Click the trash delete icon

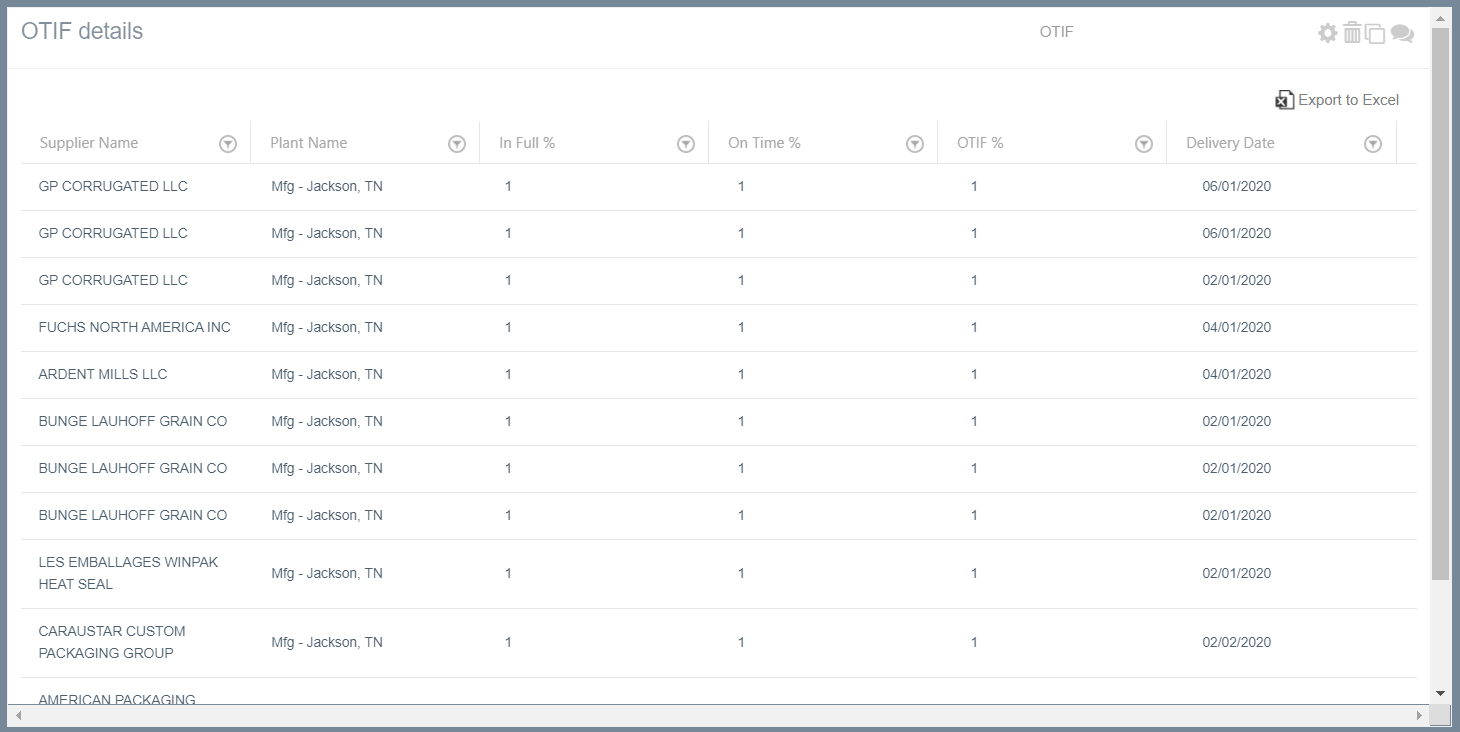[x=1352, y=33]
